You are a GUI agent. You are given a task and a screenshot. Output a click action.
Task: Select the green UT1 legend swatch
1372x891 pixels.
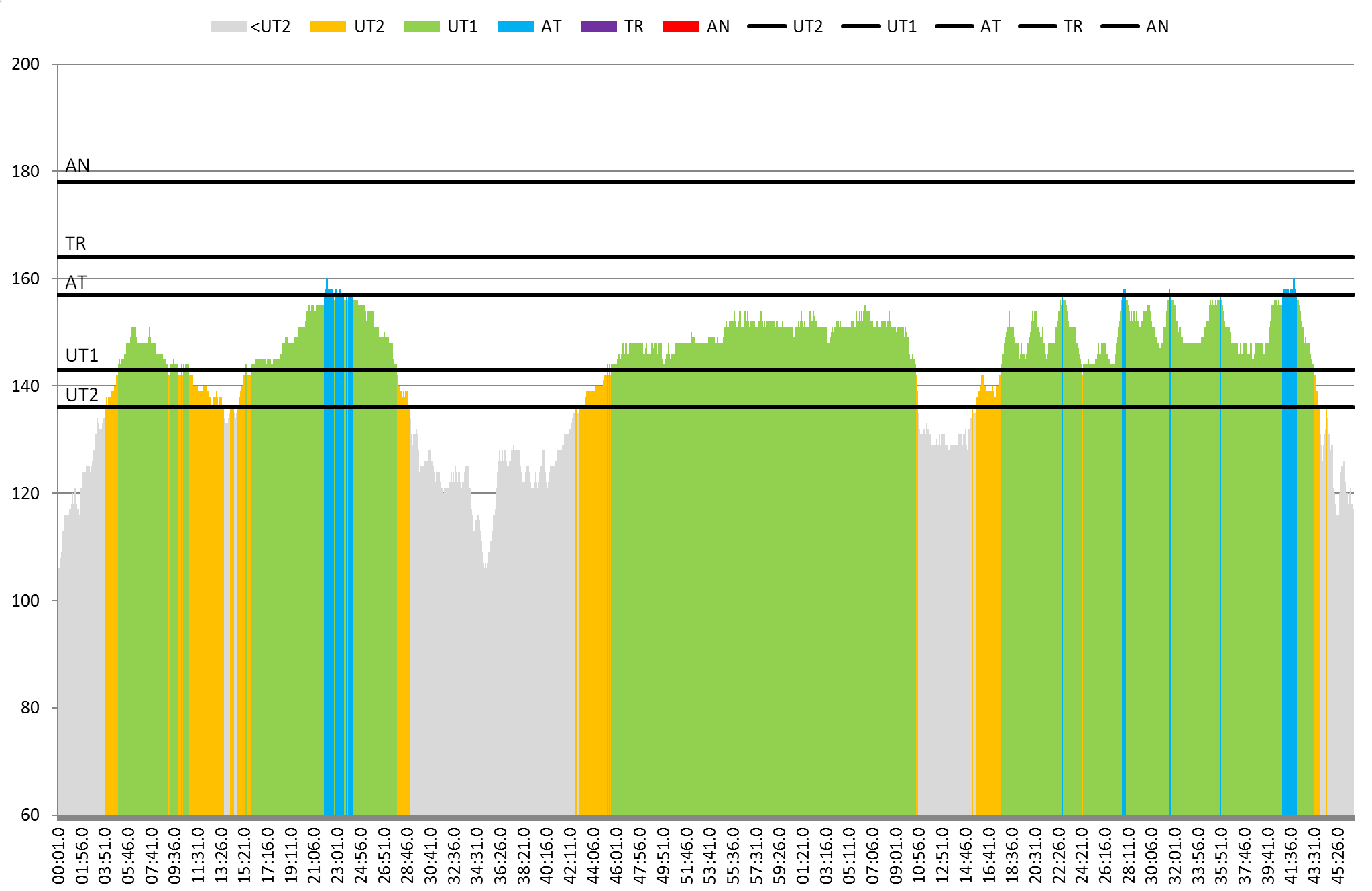coord(421,27)
